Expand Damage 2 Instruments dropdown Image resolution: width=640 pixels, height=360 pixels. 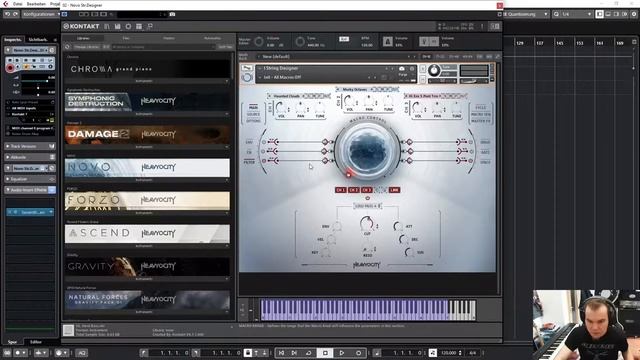tap(147, 147)
